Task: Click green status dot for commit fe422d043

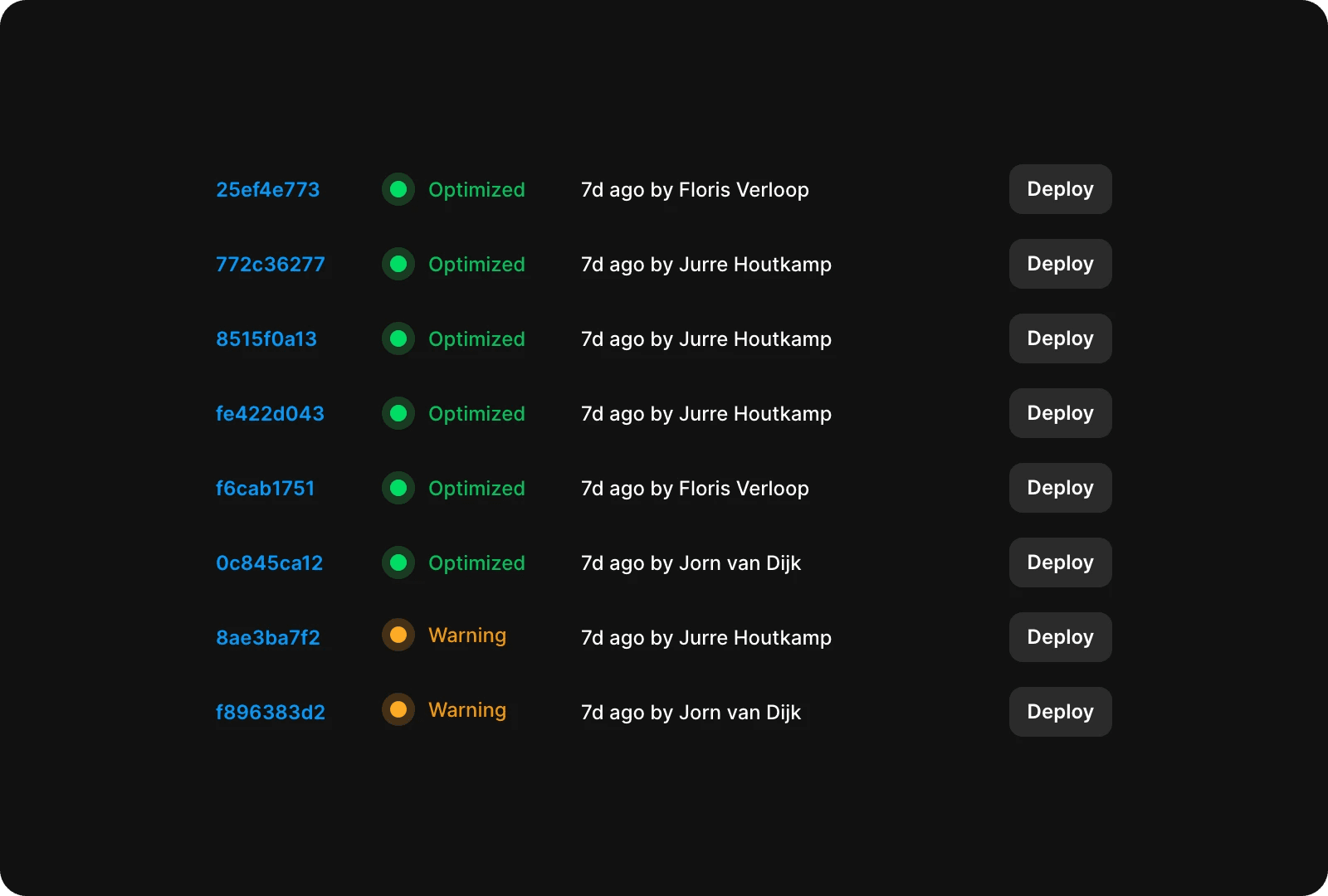Action: [x=398, y=413]
